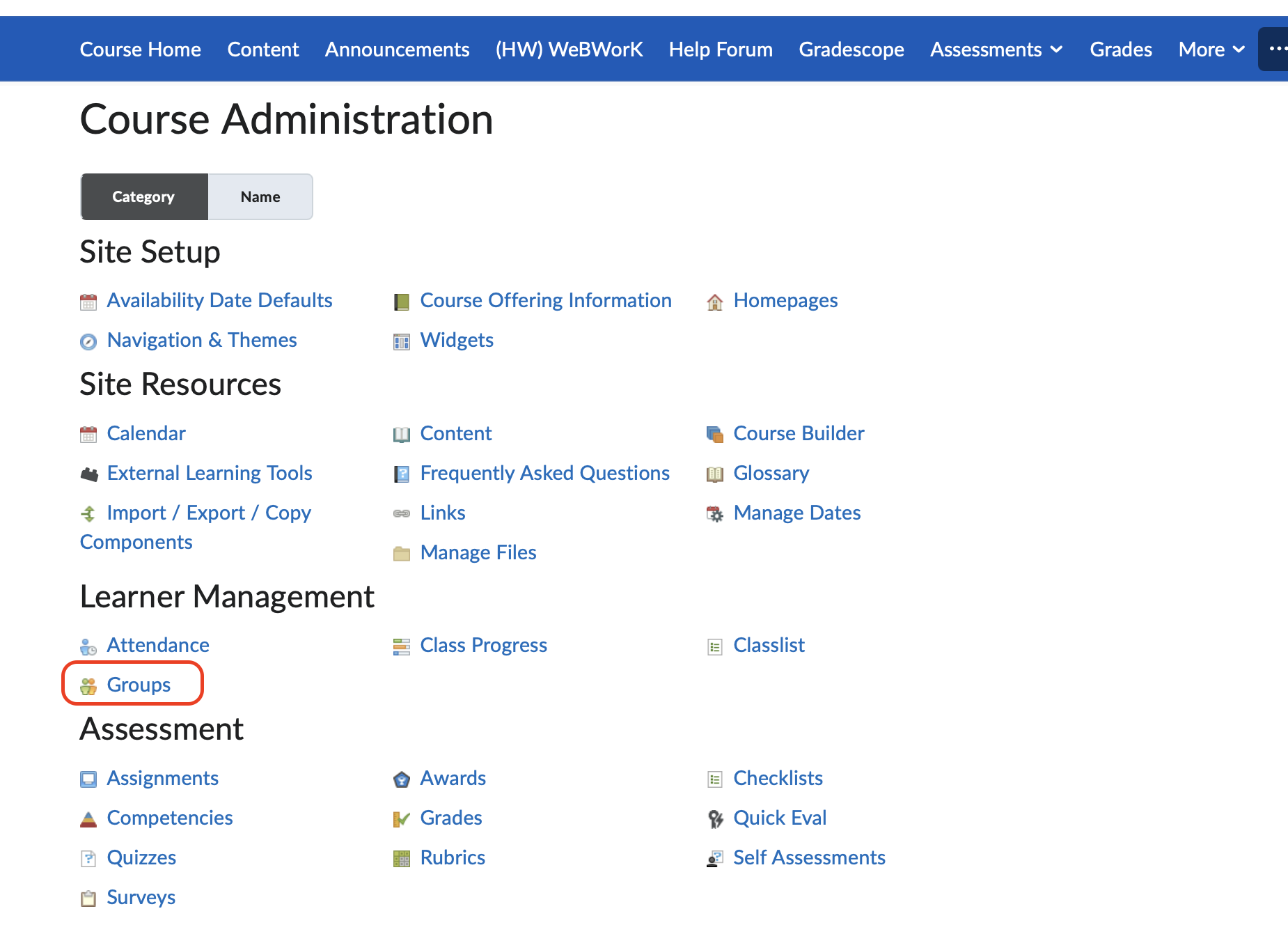
Task: Open the Quick Eval link
Action: click(x=780, y=818)
